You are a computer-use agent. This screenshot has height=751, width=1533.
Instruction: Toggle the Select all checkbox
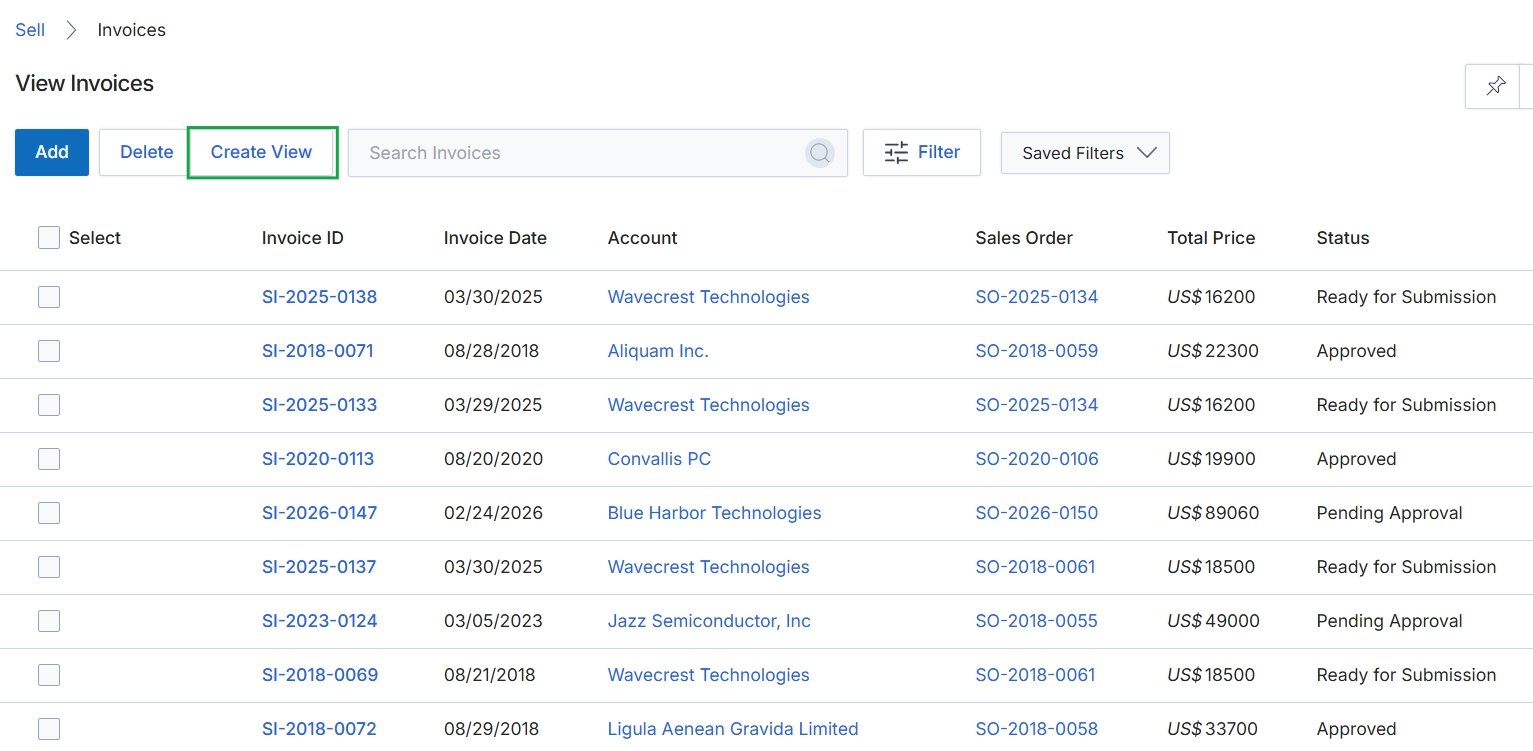pyautogui.click(x=49, y=237)
